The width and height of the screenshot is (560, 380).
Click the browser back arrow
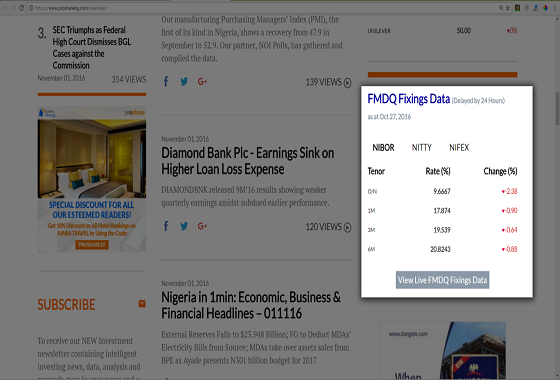click(x=5, y=8)
